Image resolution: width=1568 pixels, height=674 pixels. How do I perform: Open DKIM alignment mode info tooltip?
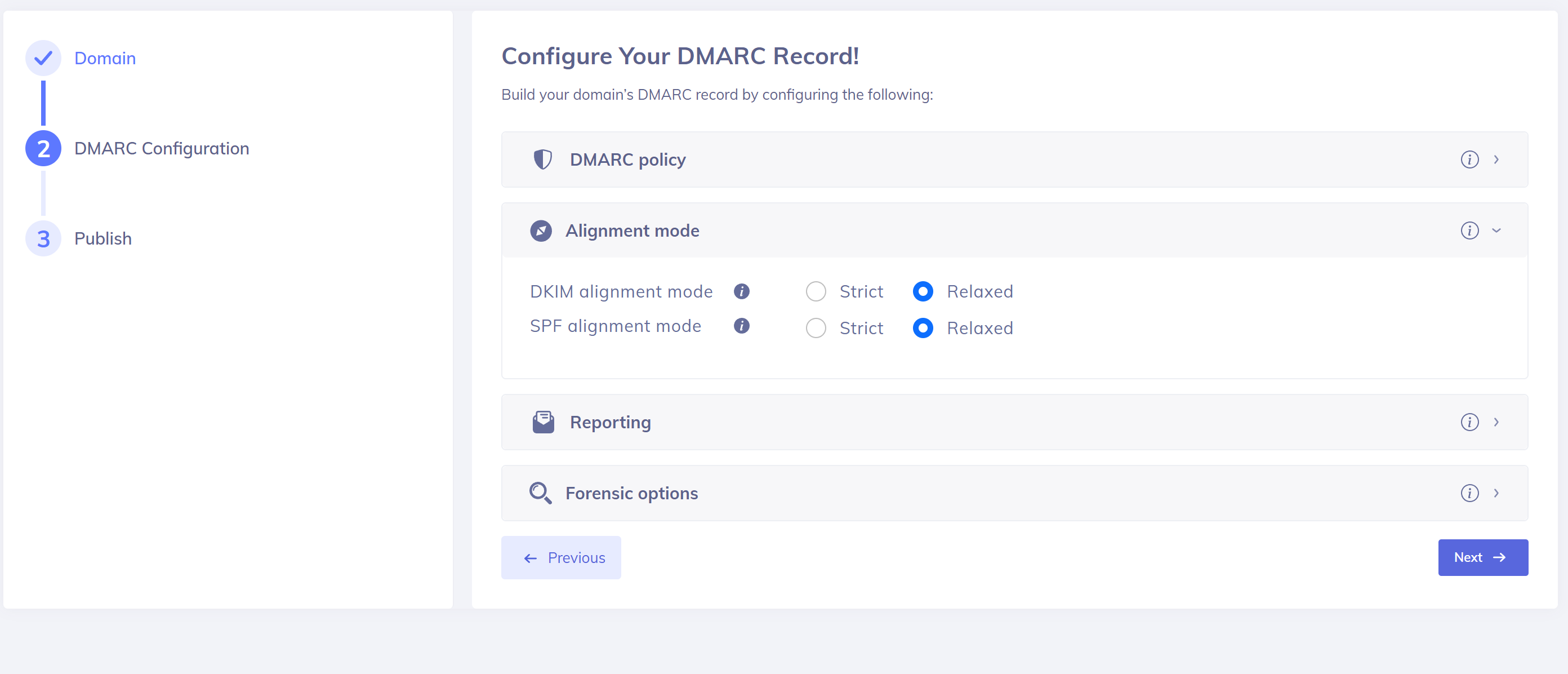click(x=741, y=292)
